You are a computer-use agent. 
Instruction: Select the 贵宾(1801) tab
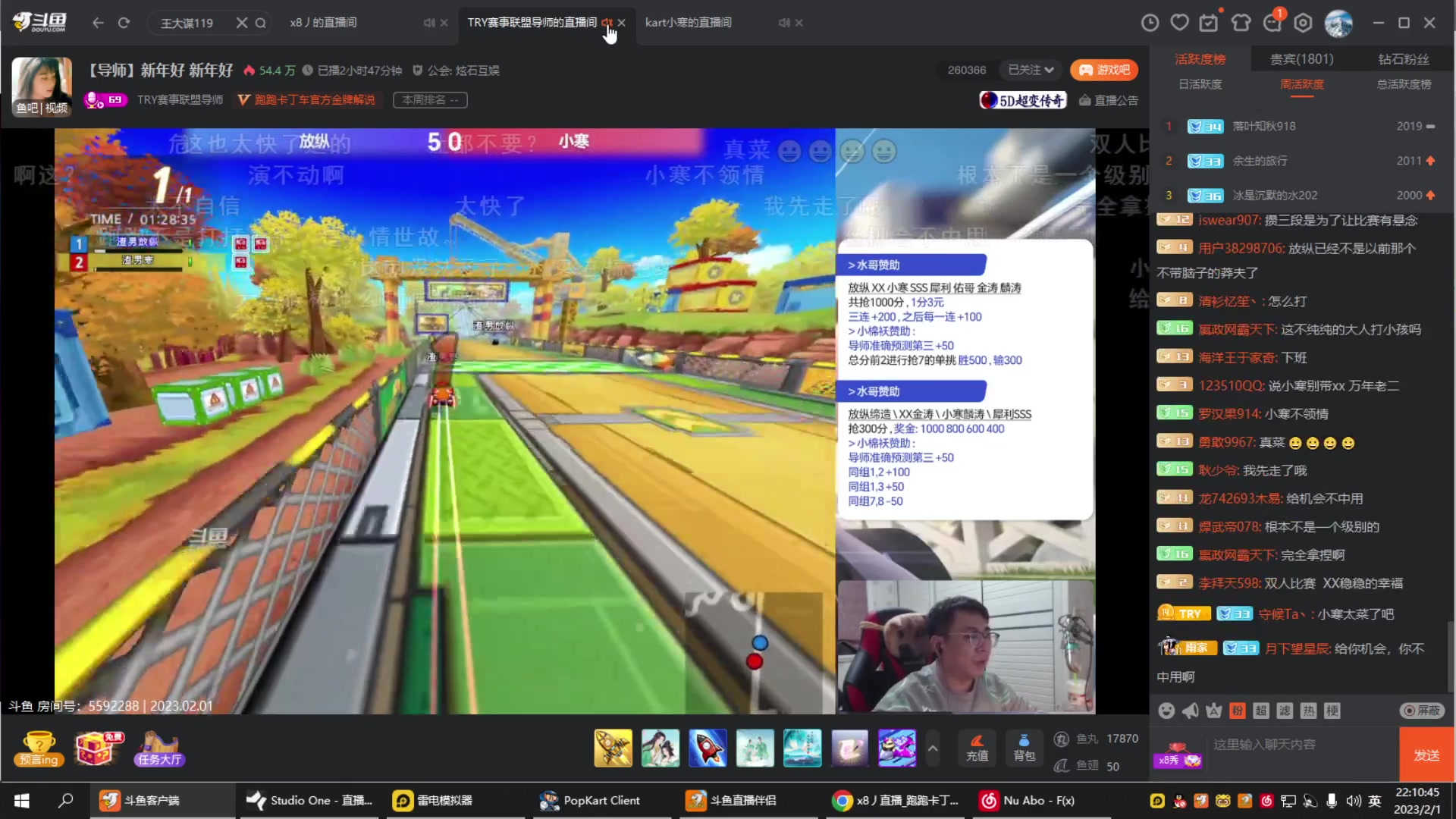point(1302,59)
